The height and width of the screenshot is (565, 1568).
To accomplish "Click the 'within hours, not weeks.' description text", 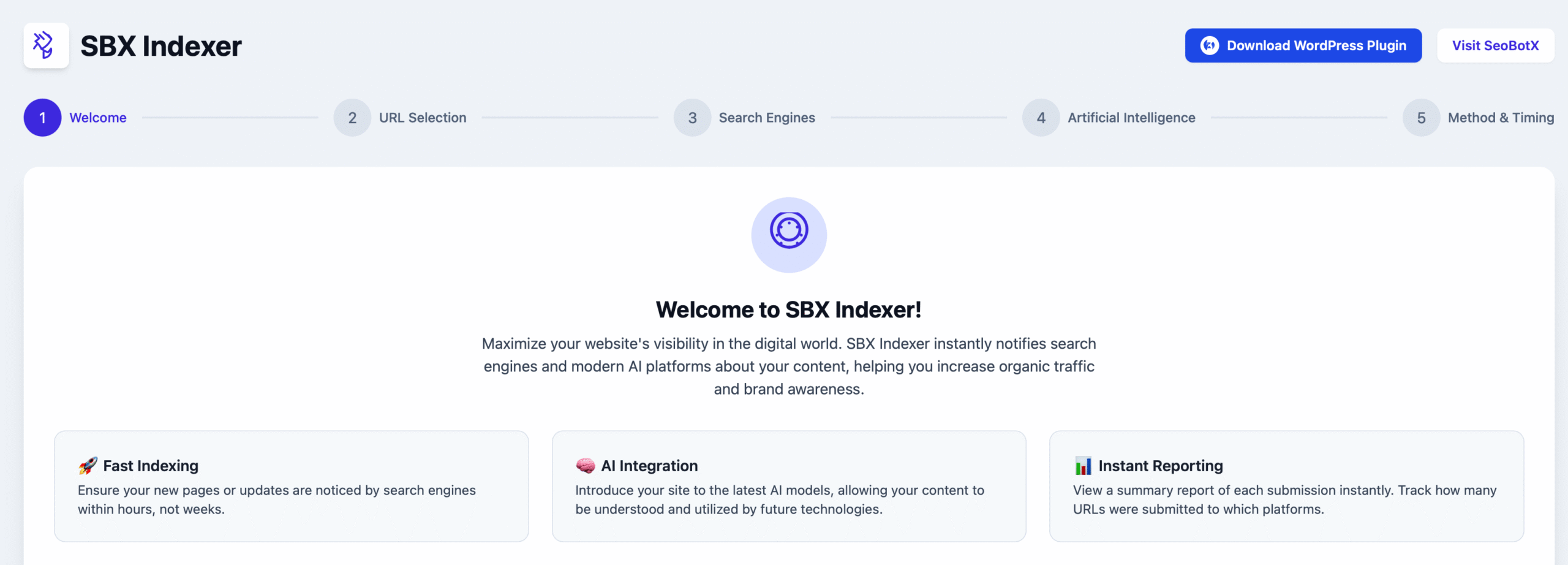I will [x=151, y=509].
